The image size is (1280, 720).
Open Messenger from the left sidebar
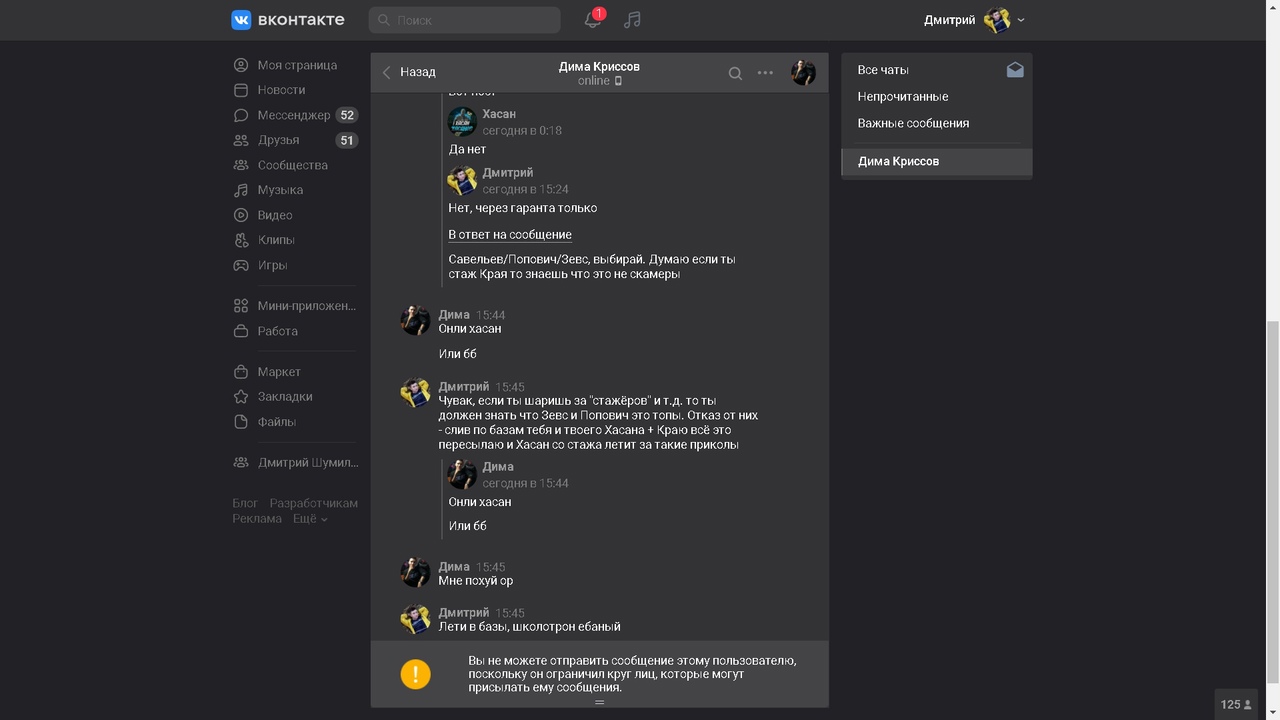click(x=293, y=115)
